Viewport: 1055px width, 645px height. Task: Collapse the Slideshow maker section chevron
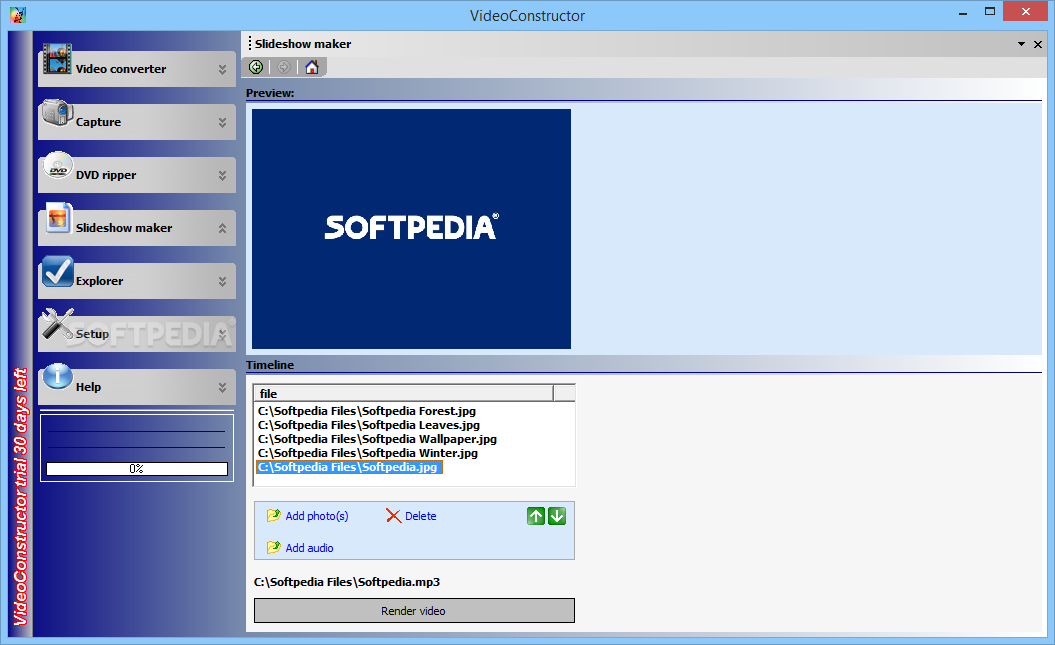[x=222, y=229]
